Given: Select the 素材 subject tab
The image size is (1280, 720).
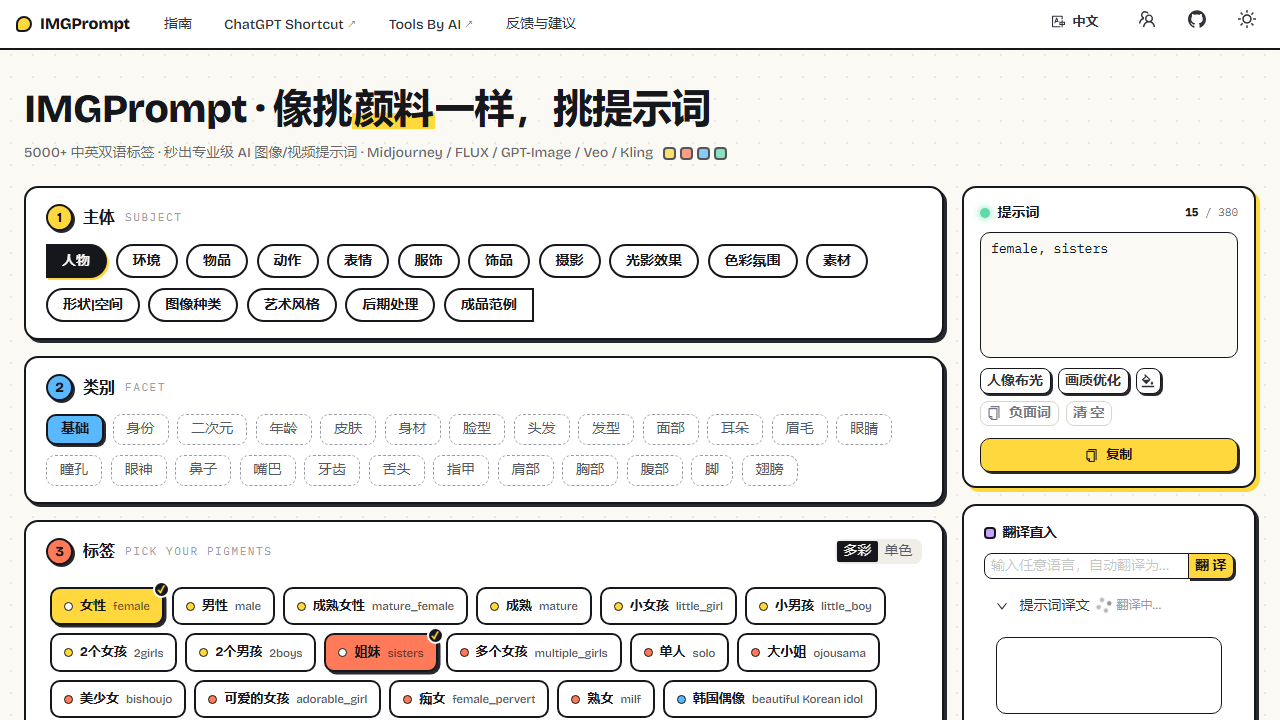Looking at the screenshot, I should 837,261.
